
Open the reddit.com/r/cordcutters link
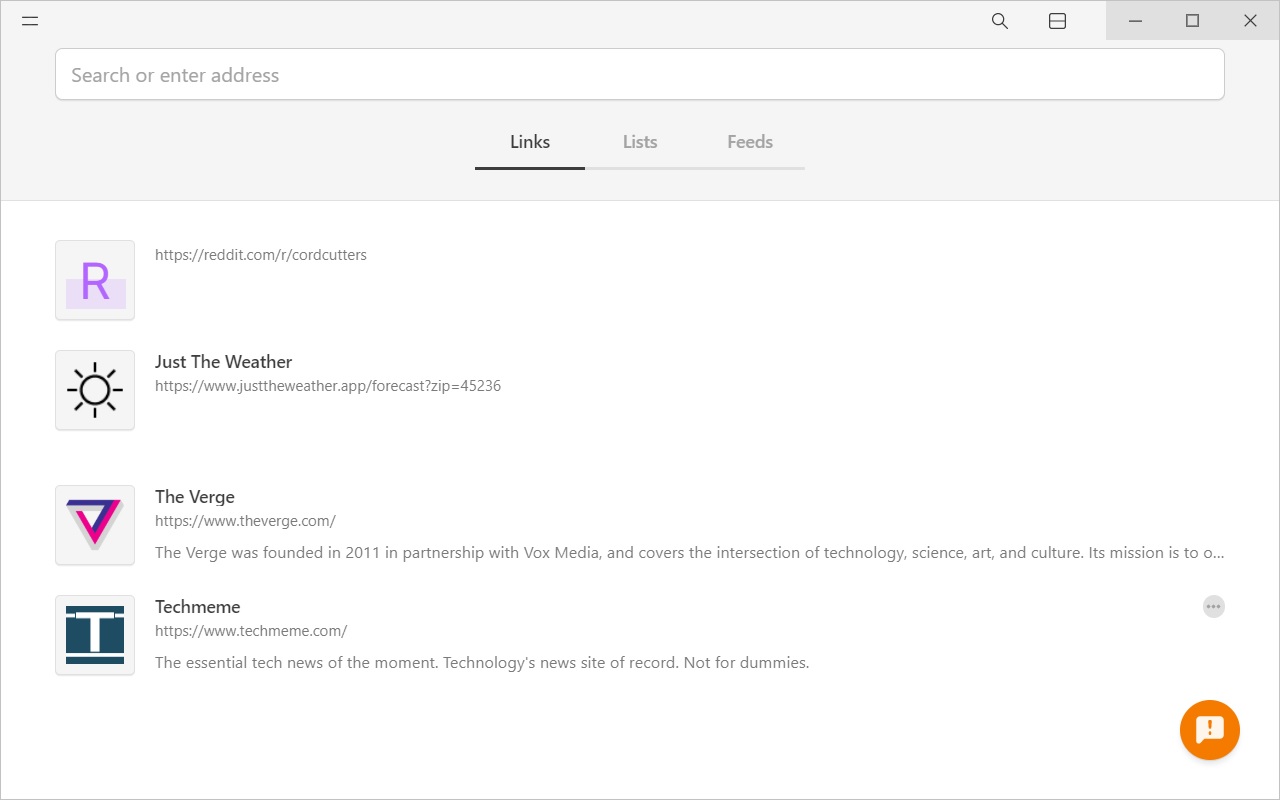tap(261, 255)
